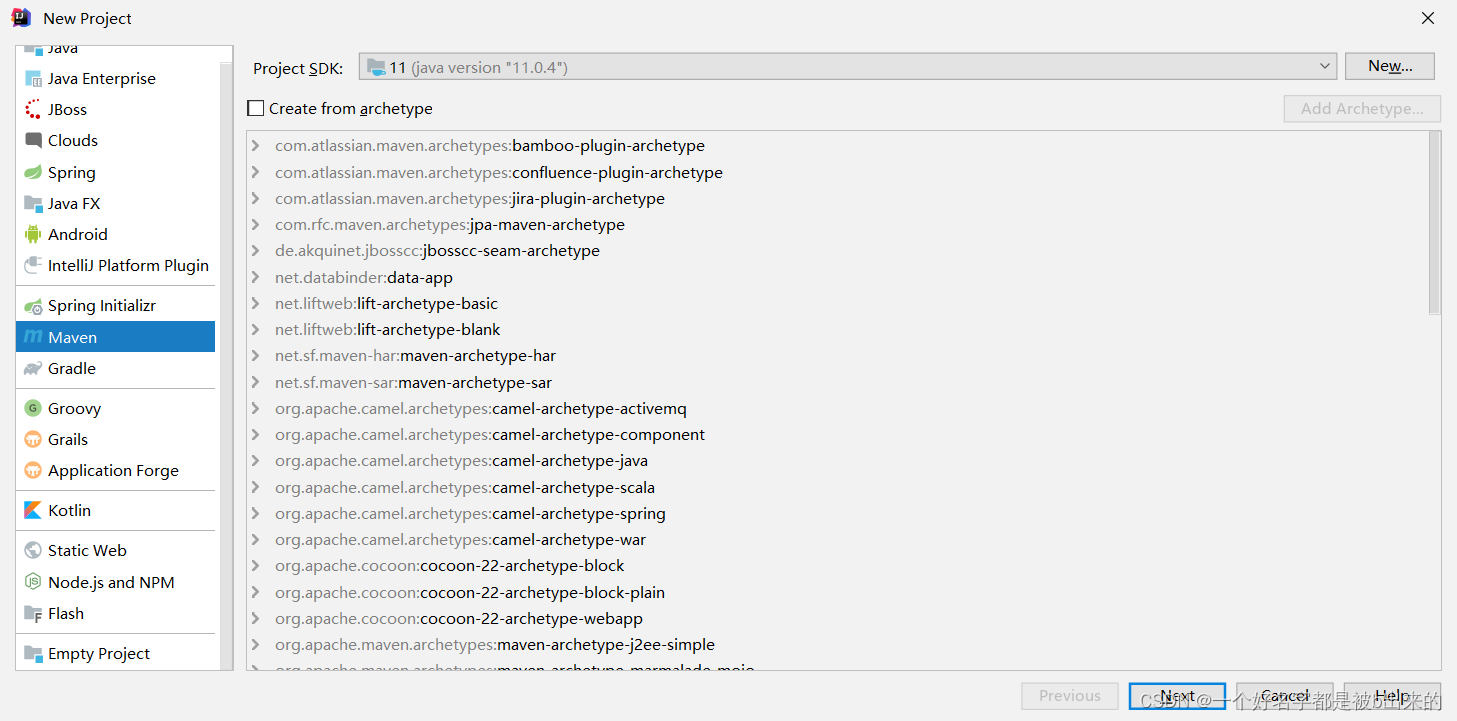Expand net.databinder data-app entry
Viewport: 1457px width, 721px height.
[x=256, y=277]
